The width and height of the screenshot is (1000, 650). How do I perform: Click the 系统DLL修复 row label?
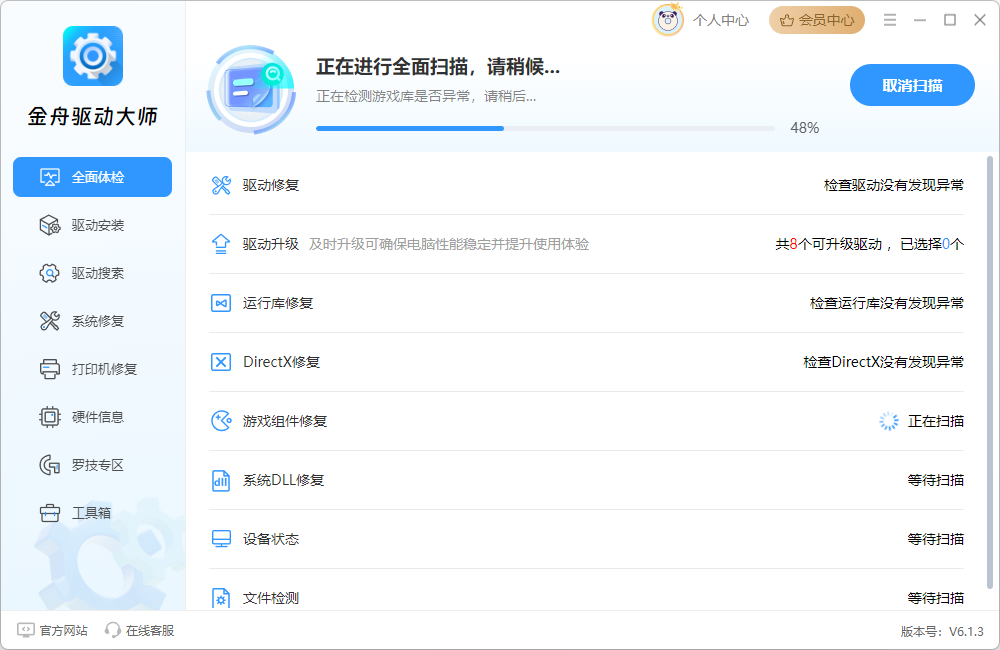pyautogui.click(x=283, y=480)
